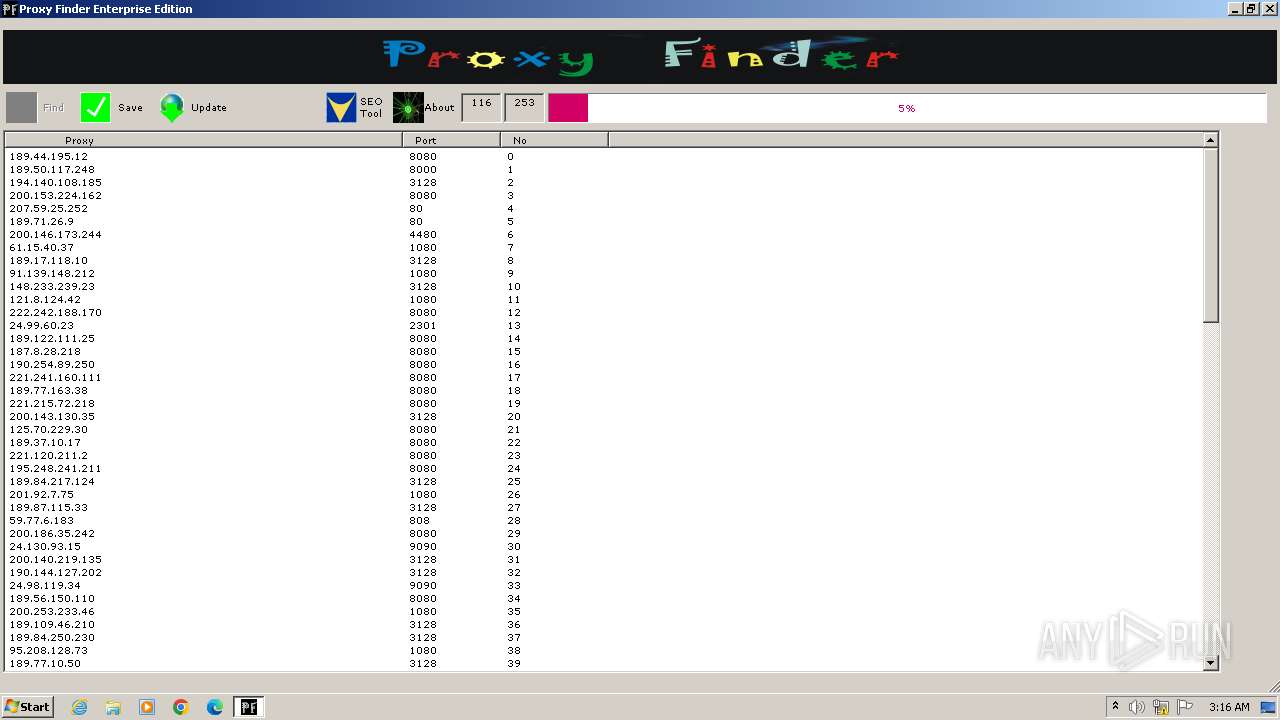Select proxy 201.92.7.75
The width and height of the screenshot is (1280, 720).
click(41, 495)
